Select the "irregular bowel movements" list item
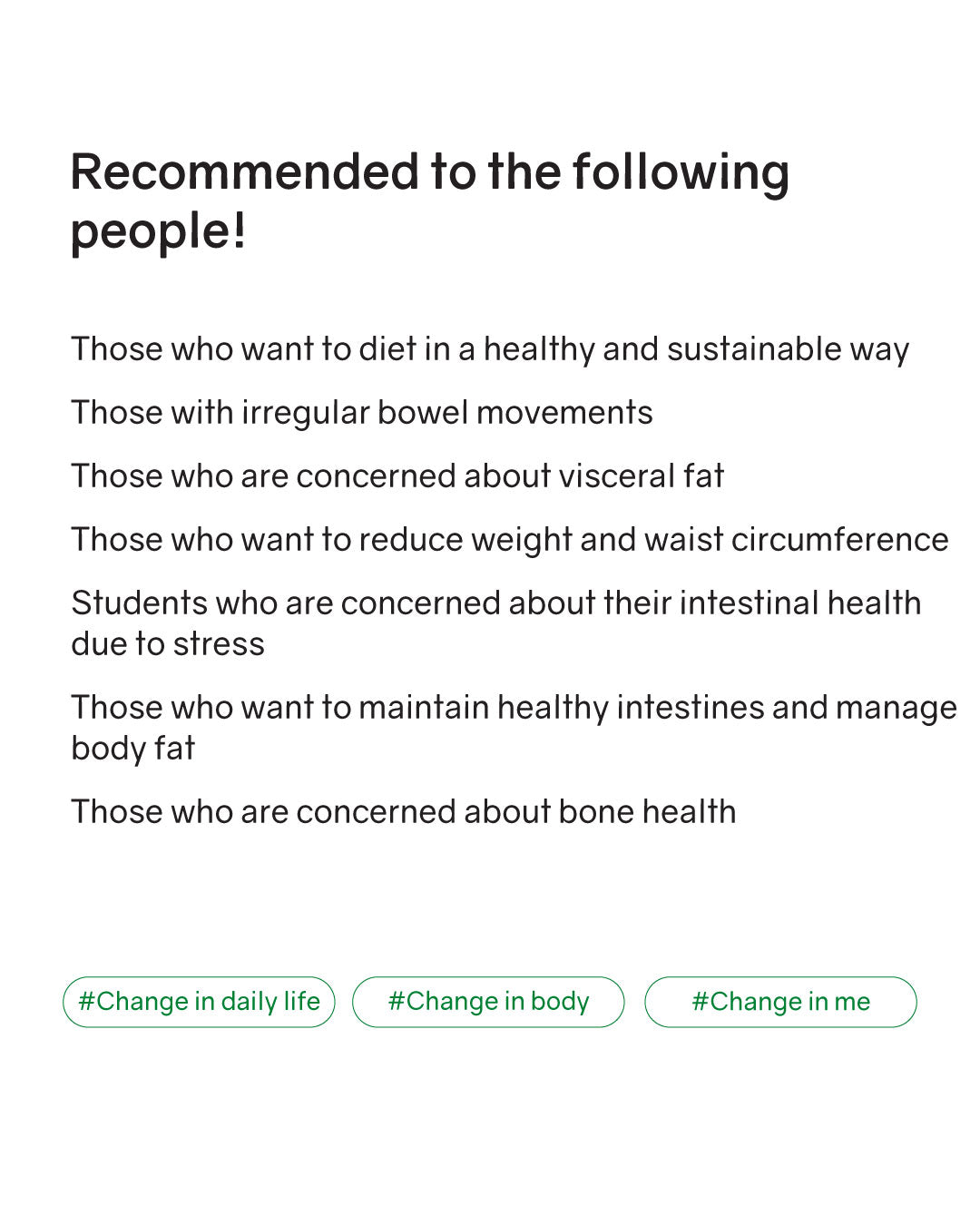The image size is (980, 1225). pyautogui.click(x=362, y=413)
